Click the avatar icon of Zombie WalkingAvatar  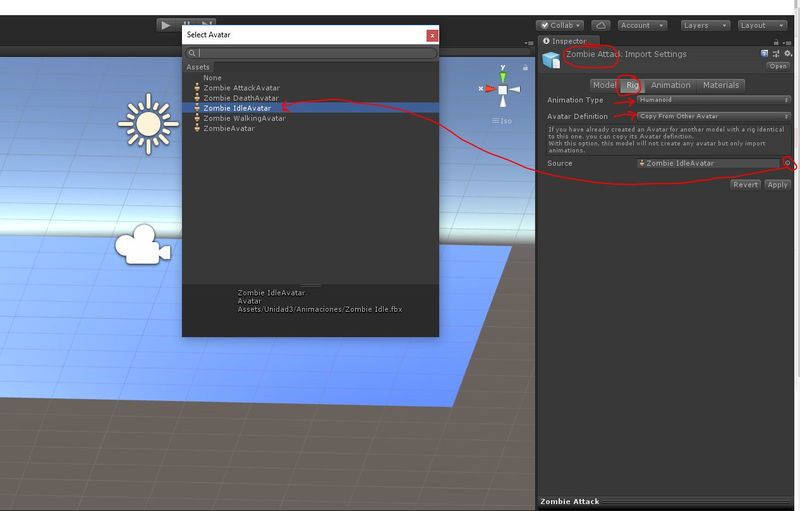tap(197, 118)
